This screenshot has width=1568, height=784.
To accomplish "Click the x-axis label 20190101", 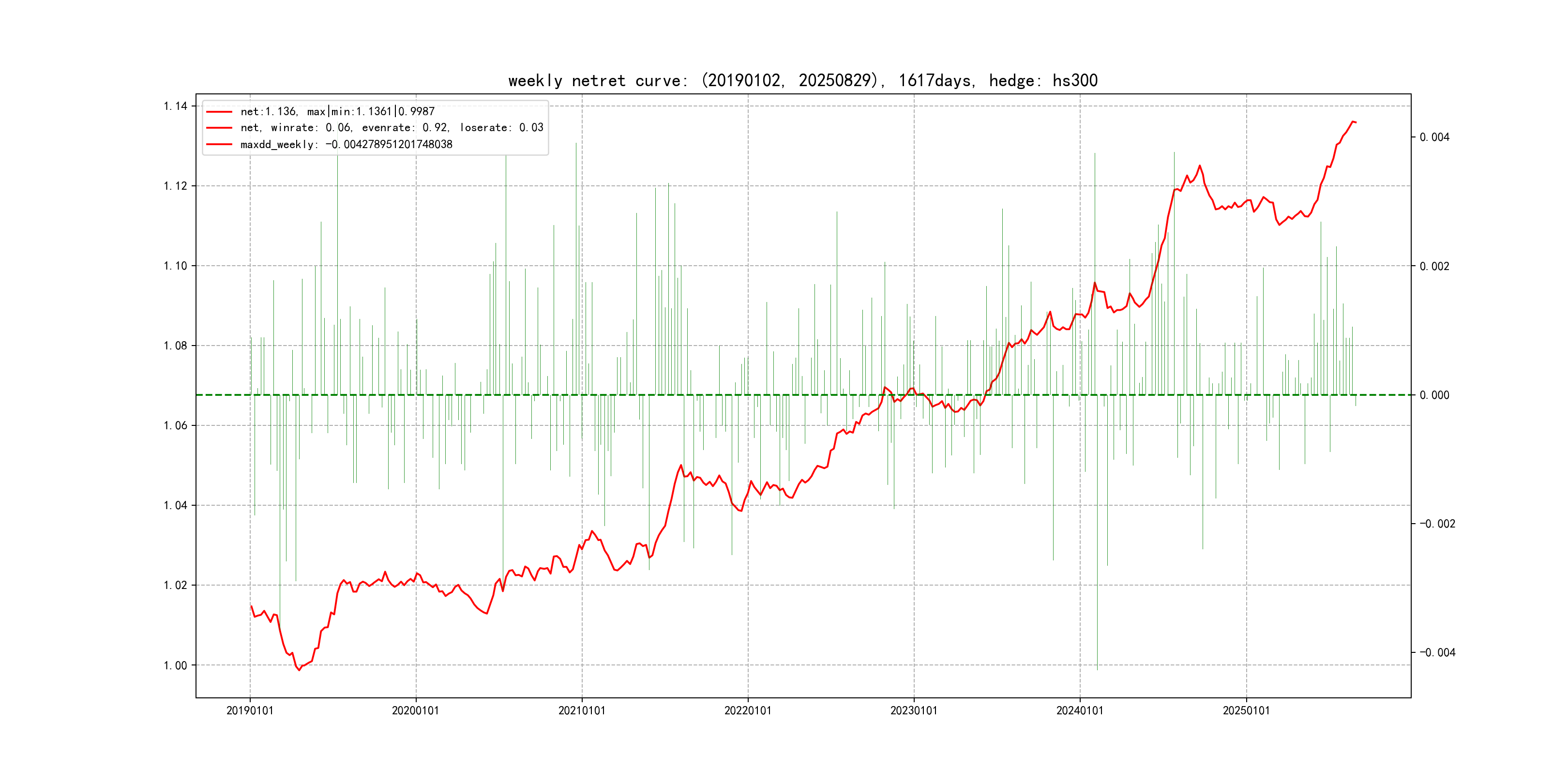I will point(250,710).
